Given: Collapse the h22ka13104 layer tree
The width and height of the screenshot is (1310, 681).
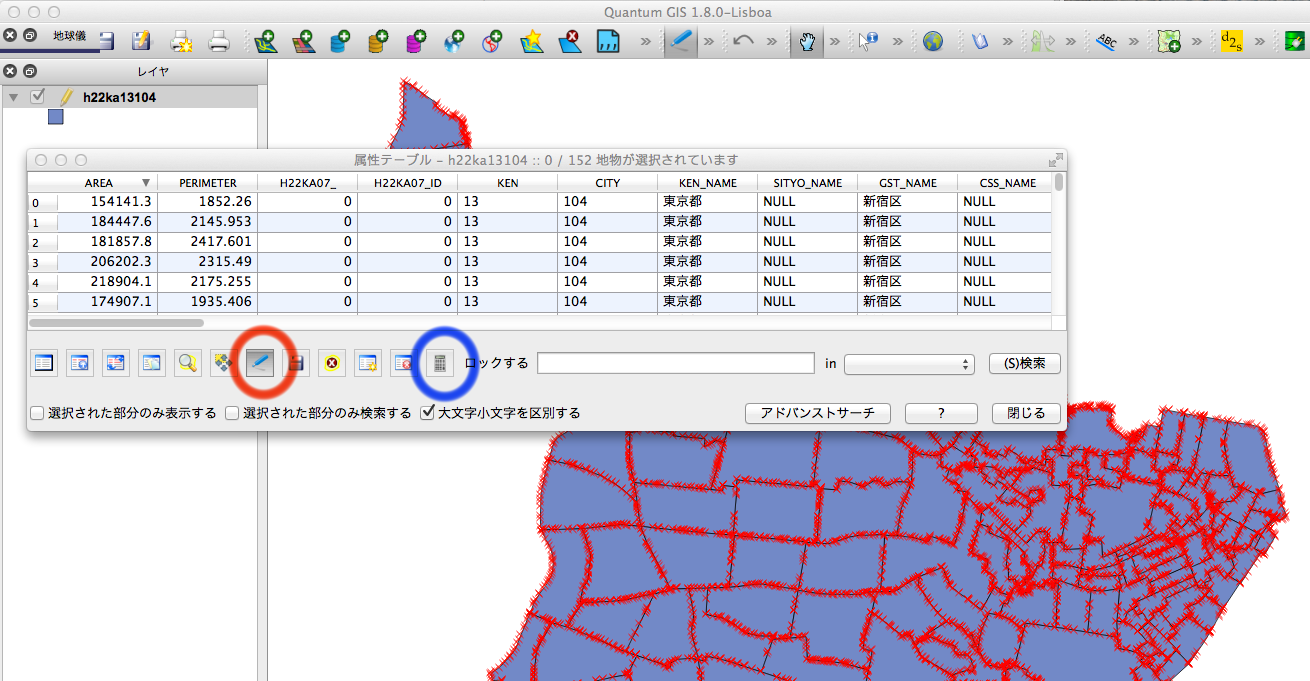Looking at the screenshot, I should tap(14, 97).
